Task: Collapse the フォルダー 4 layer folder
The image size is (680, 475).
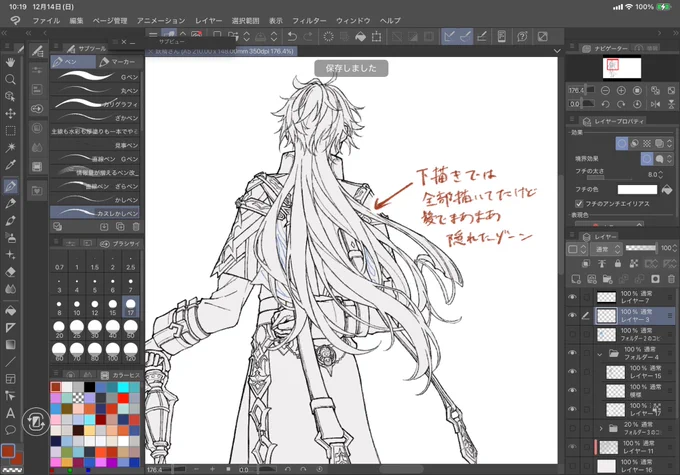Action: point(600,354)
